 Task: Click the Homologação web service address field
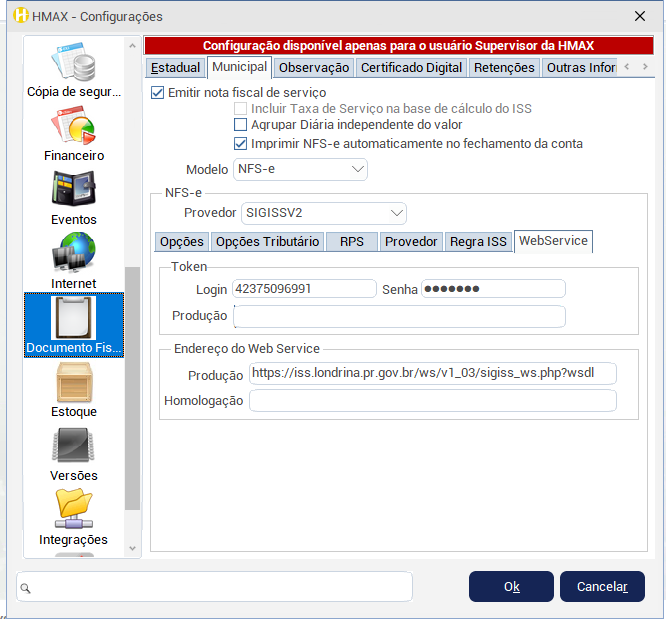click(432, 401)
